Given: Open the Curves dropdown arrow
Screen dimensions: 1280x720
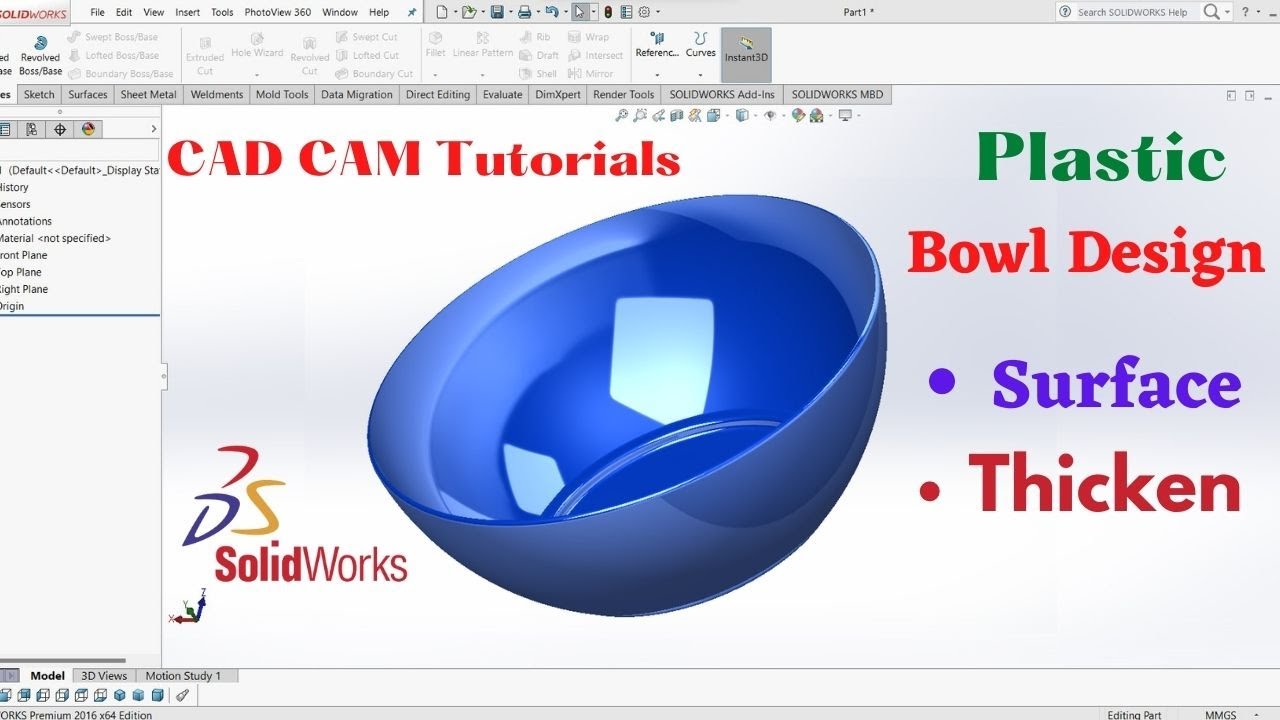Looking at the screenshot, I should point(700,74).
